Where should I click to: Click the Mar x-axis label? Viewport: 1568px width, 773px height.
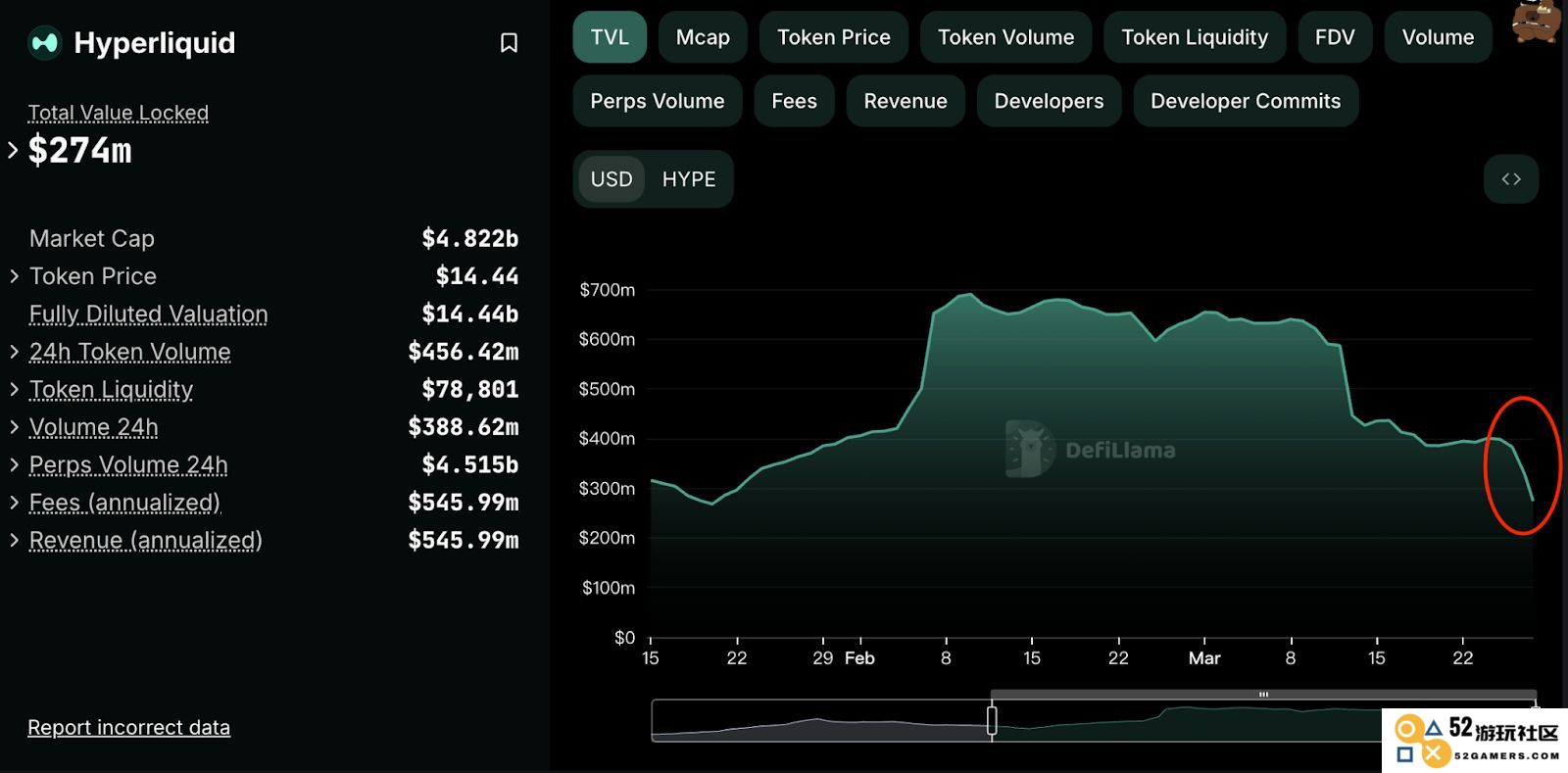point(1204,658)
